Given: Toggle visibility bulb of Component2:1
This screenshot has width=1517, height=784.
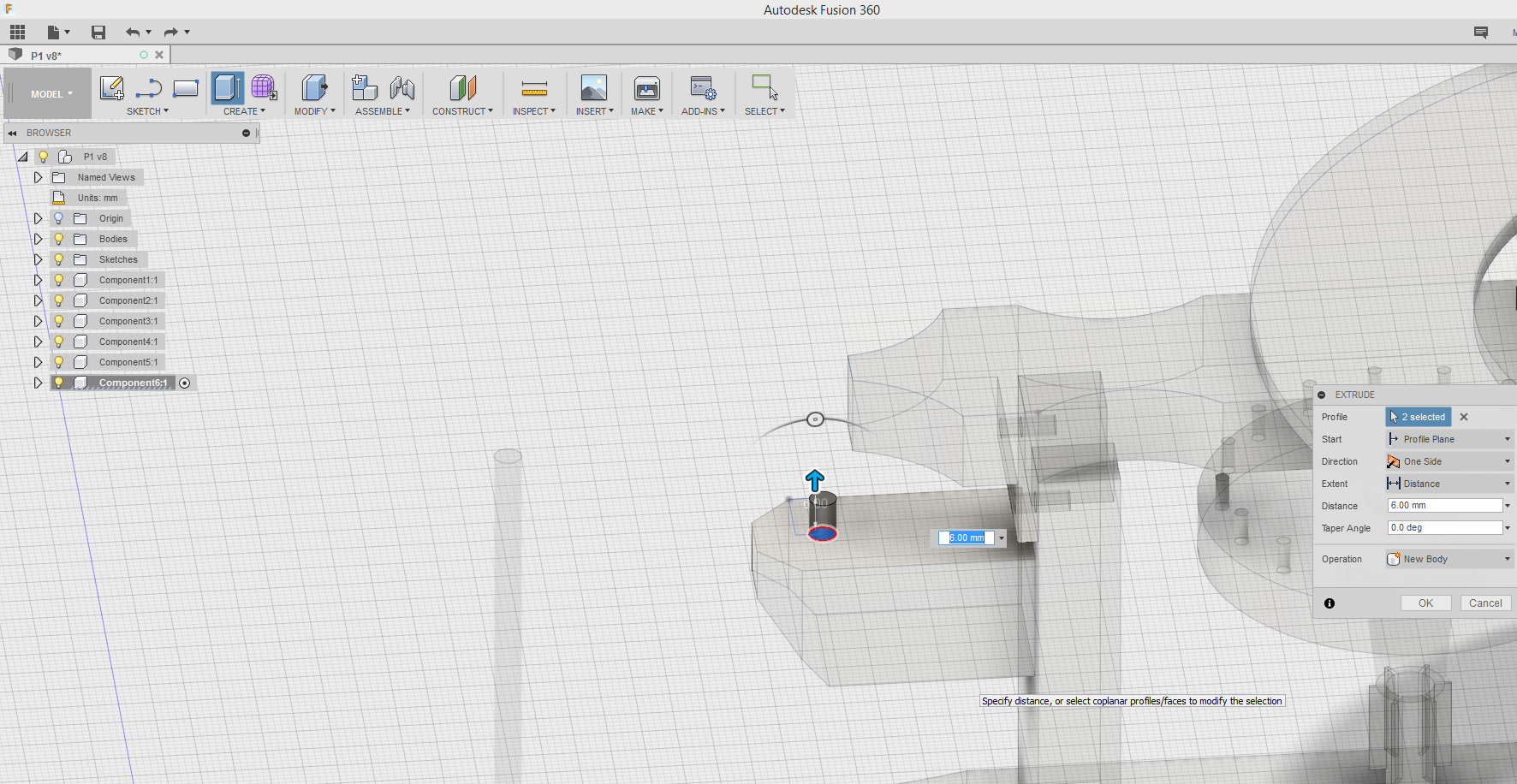Looking at the screenshot, I should click(x=58, y=300).
